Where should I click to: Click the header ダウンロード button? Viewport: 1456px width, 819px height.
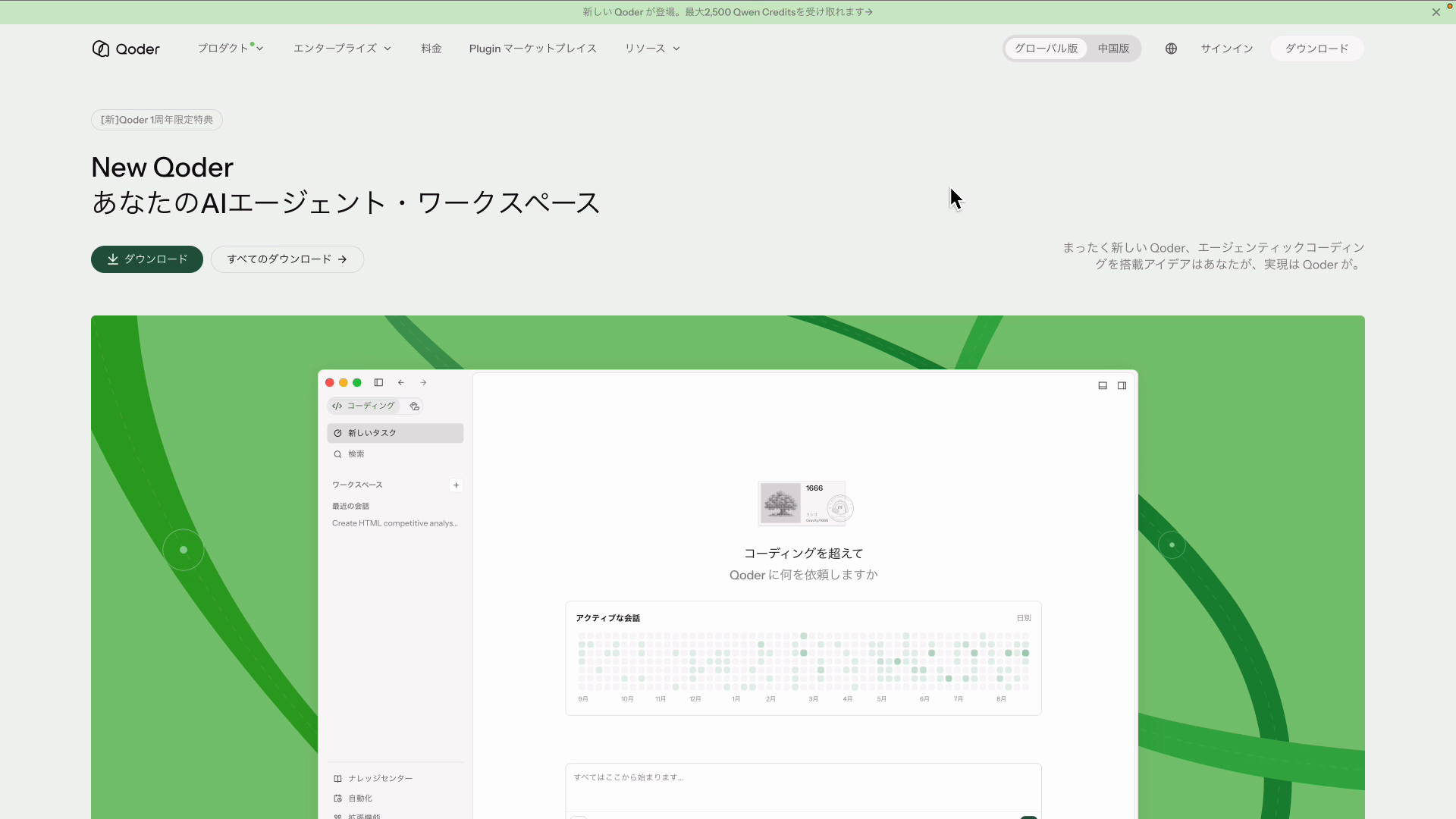(x=1316, y=49)
